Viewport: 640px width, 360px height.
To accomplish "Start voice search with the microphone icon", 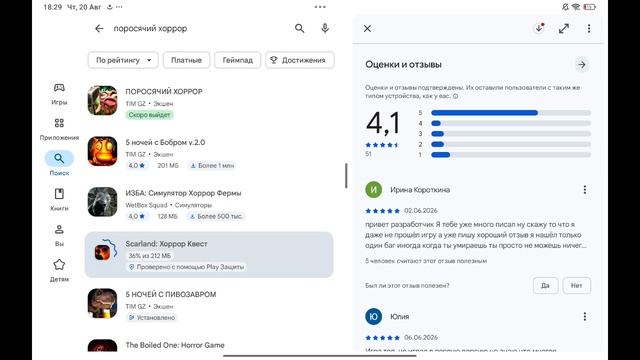I will click(325, 28).
